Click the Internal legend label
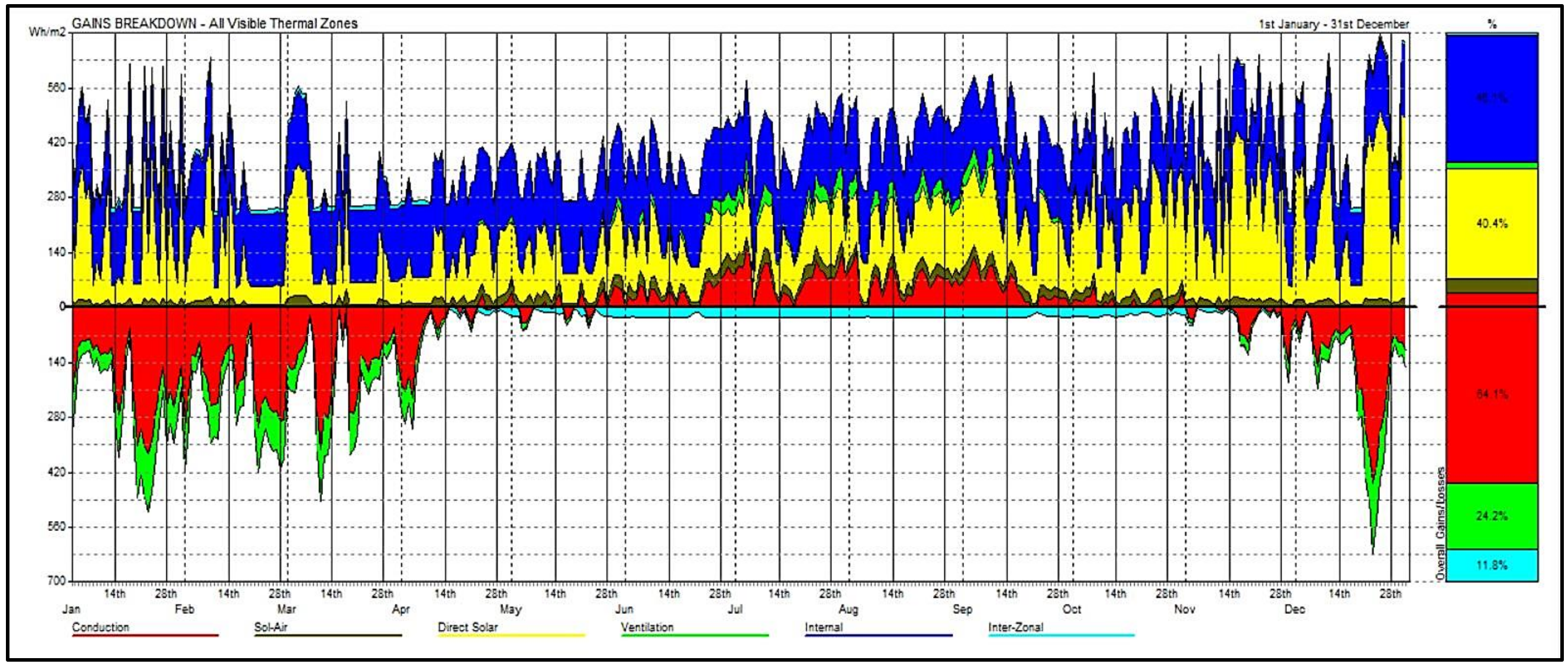 (823, 627)
